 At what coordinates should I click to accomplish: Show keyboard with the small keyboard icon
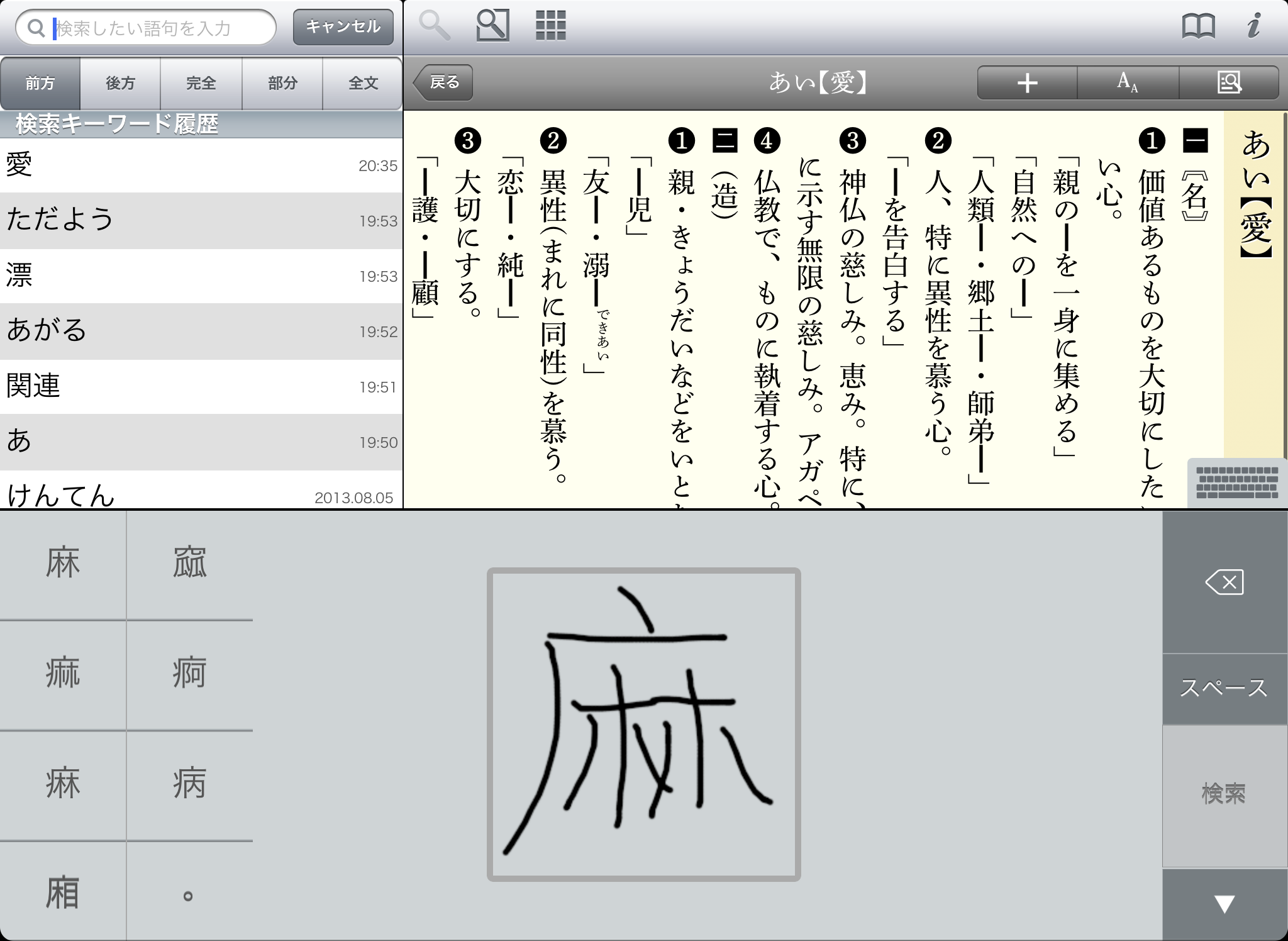pyautogui.click(x=1237, y=483)
